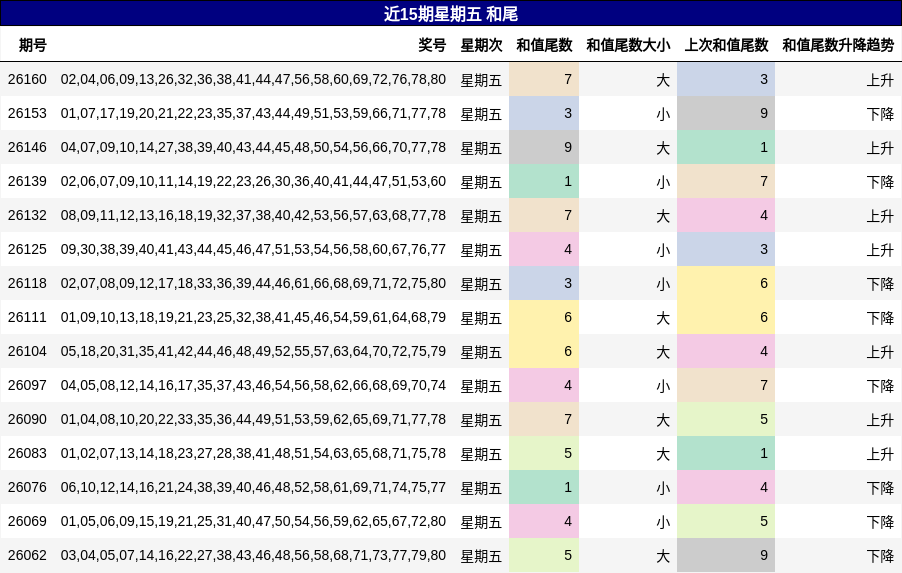Select issue number 26076
902x573 pixels.
(27, 487)
